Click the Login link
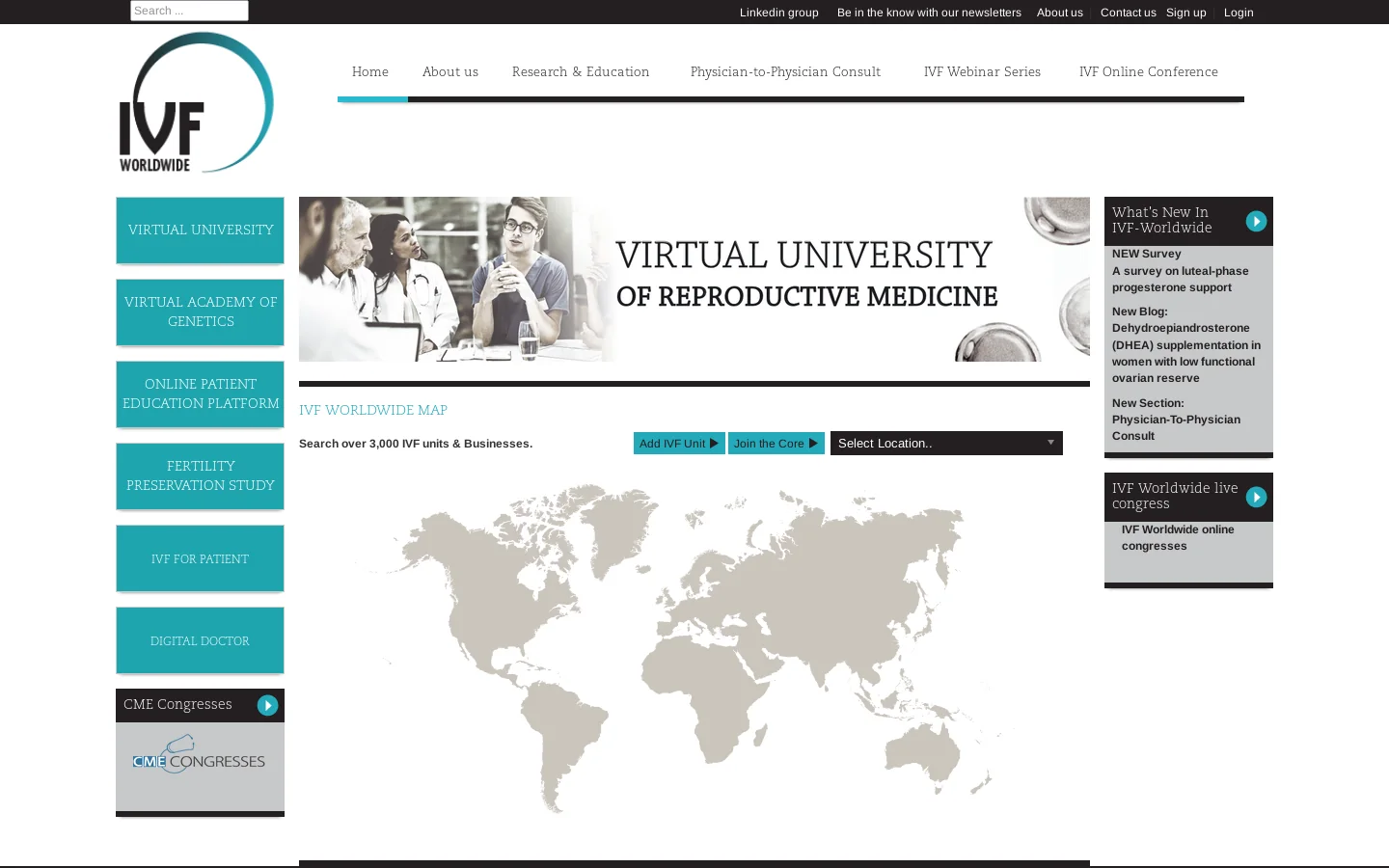Image resolution: width=1389 pixels, height=868 pixels. point(1239,13)
